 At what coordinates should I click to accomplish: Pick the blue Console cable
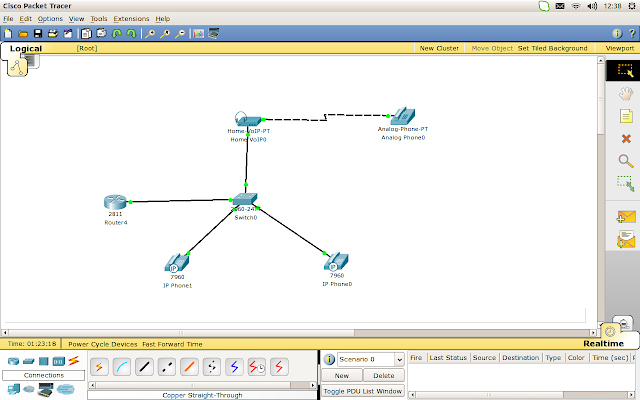(122, 367)
